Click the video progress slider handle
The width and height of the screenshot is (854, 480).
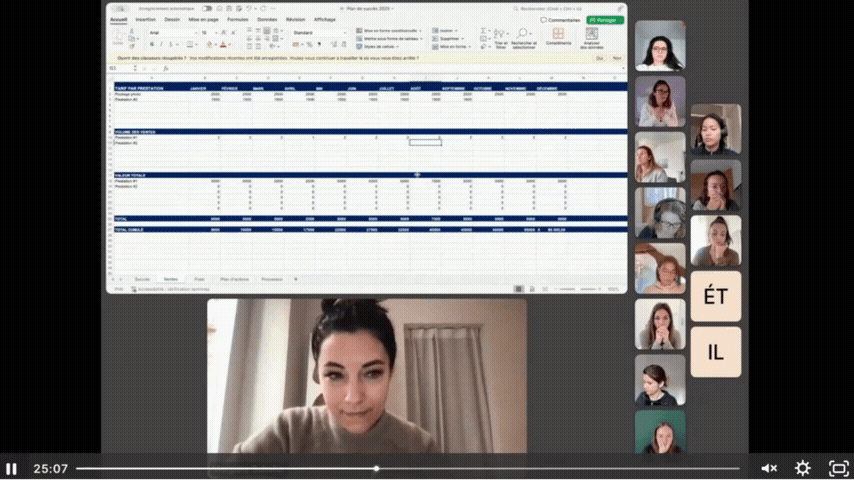pos(376,468)
